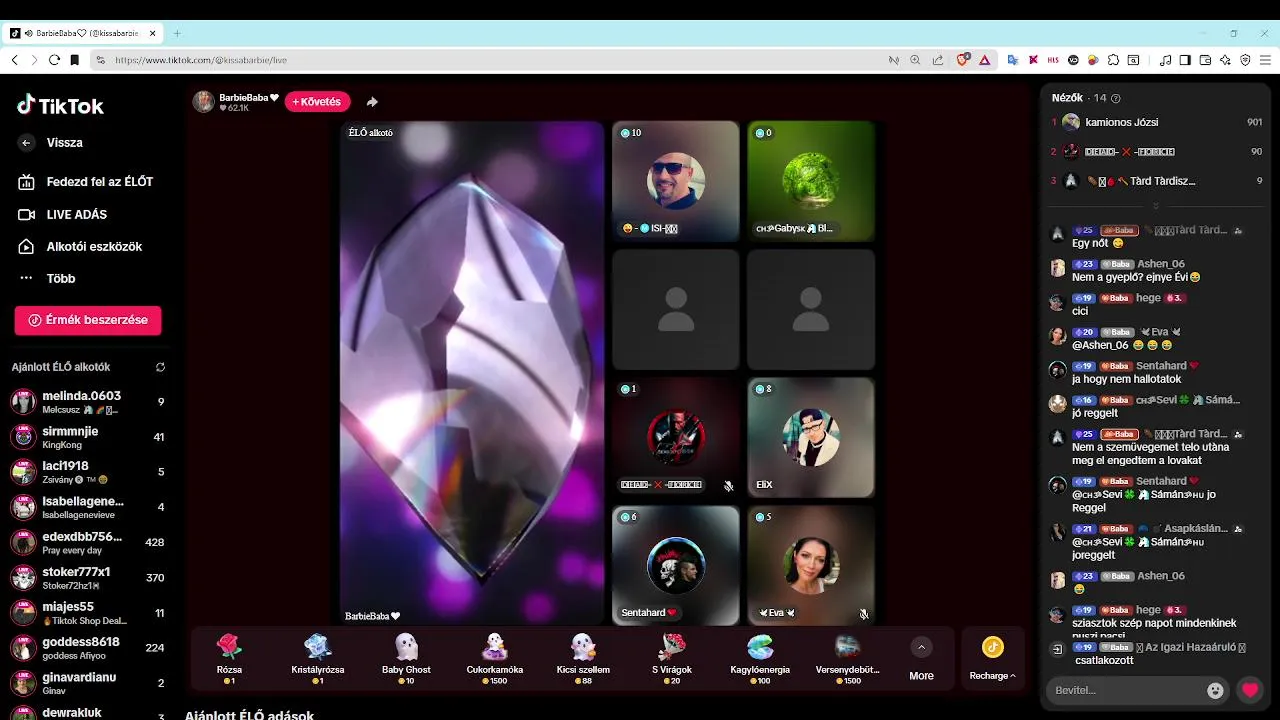Open a new browser tab
The image size is (1280, 720).
click(177, 33)
